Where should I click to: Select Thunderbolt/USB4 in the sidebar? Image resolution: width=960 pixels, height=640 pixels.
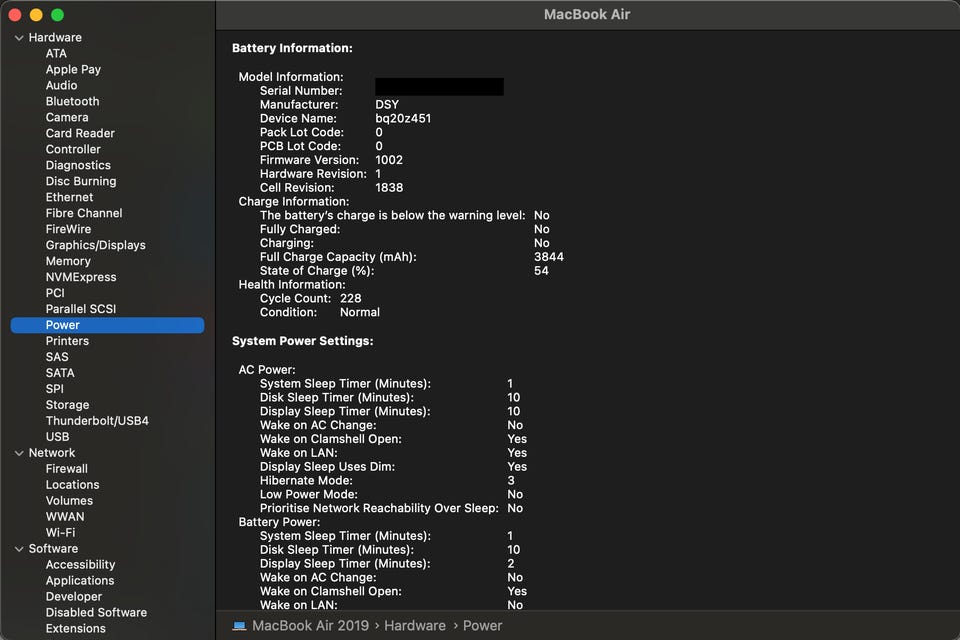[97, 421]
